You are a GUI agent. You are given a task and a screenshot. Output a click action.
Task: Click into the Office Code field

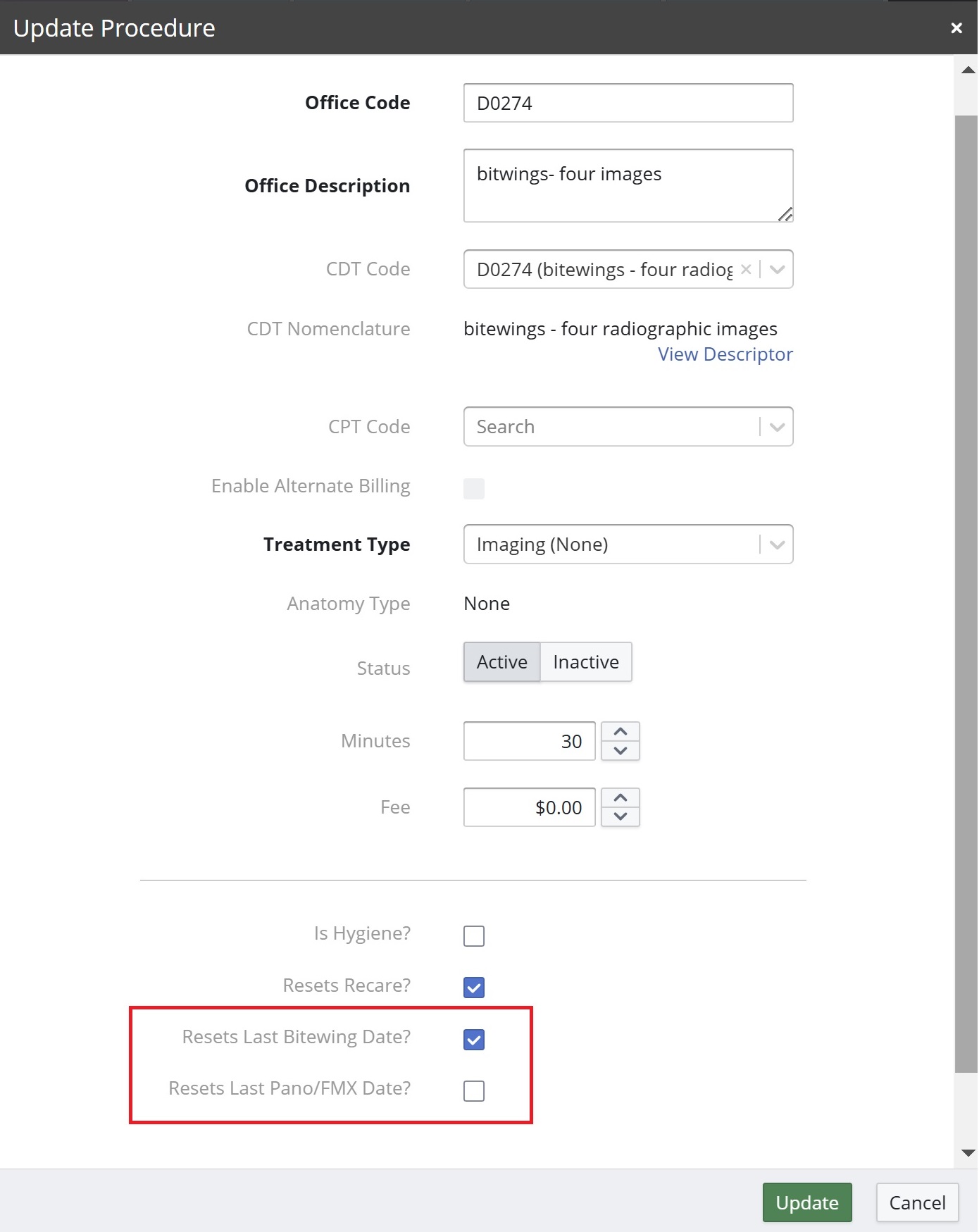pyautogui.click(x=628, y=103)
